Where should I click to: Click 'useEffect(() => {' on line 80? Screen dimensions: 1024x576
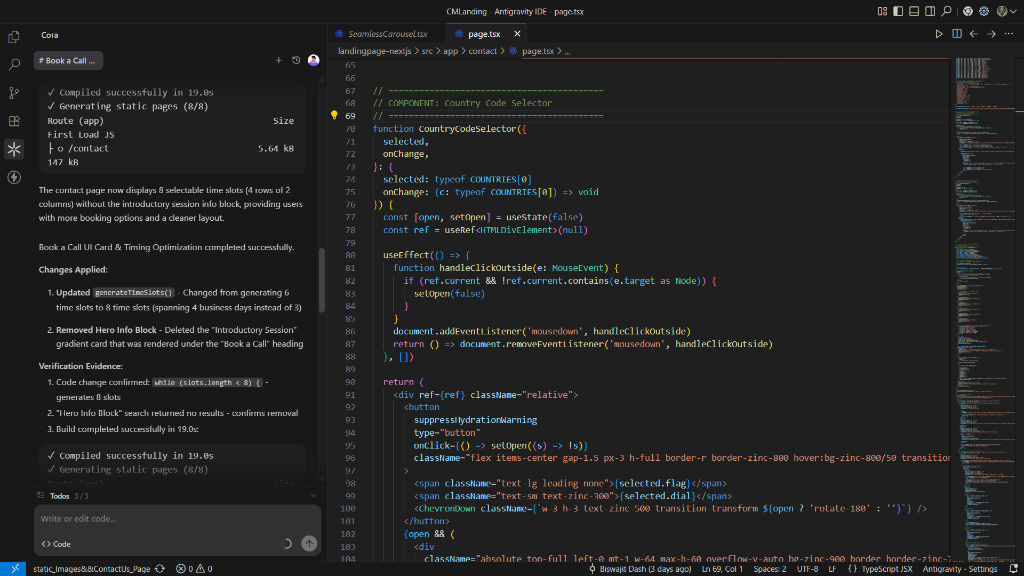(426, 255)
